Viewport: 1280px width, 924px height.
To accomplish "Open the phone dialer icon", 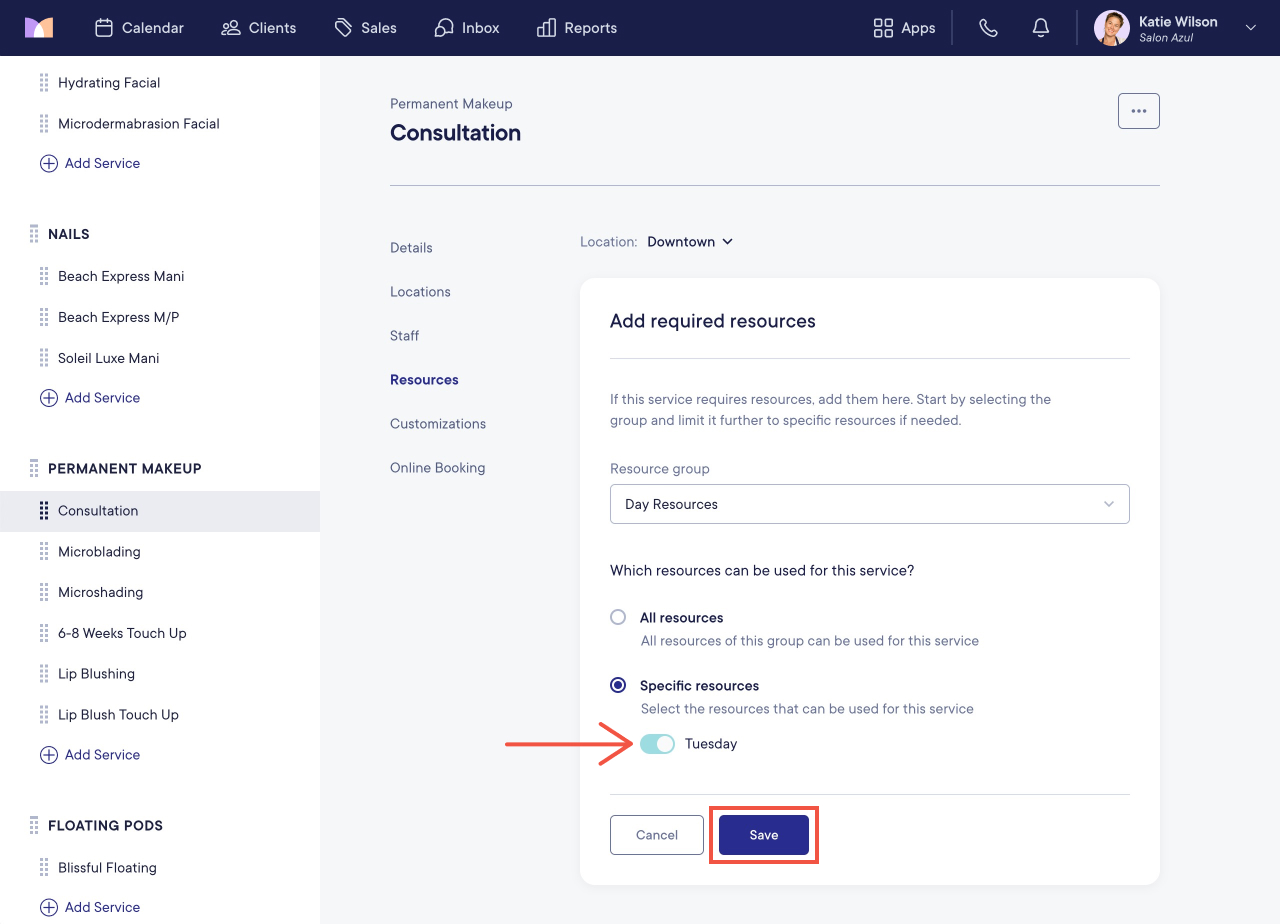I will tap(988, 28).
